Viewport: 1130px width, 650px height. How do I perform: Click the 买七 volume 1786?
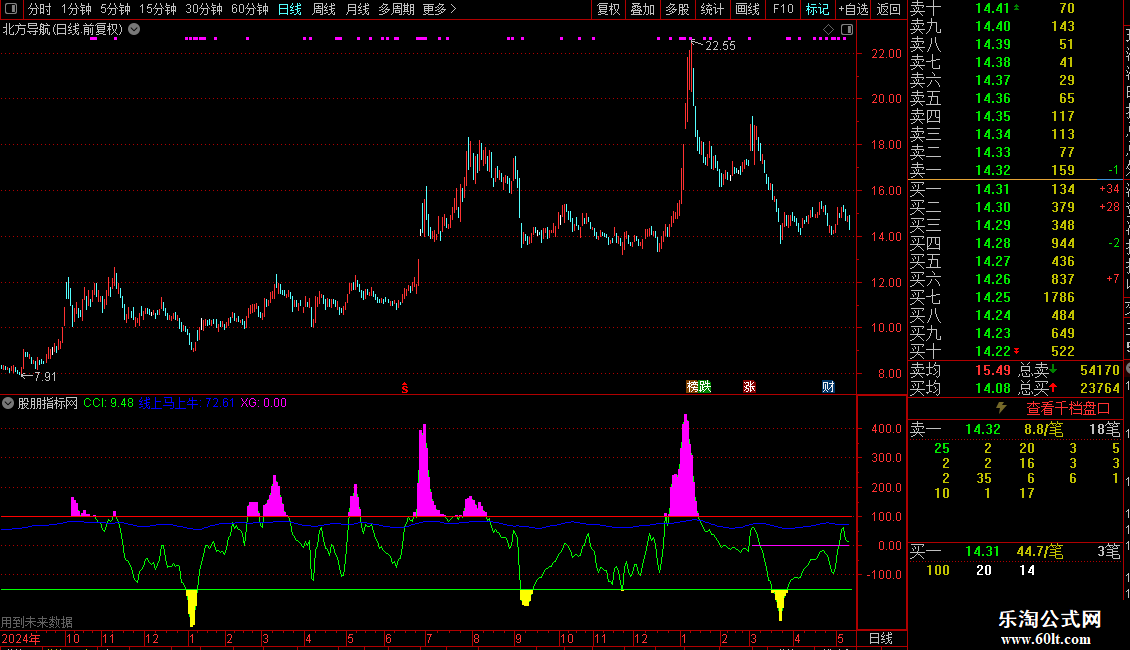click(1059, 297)
